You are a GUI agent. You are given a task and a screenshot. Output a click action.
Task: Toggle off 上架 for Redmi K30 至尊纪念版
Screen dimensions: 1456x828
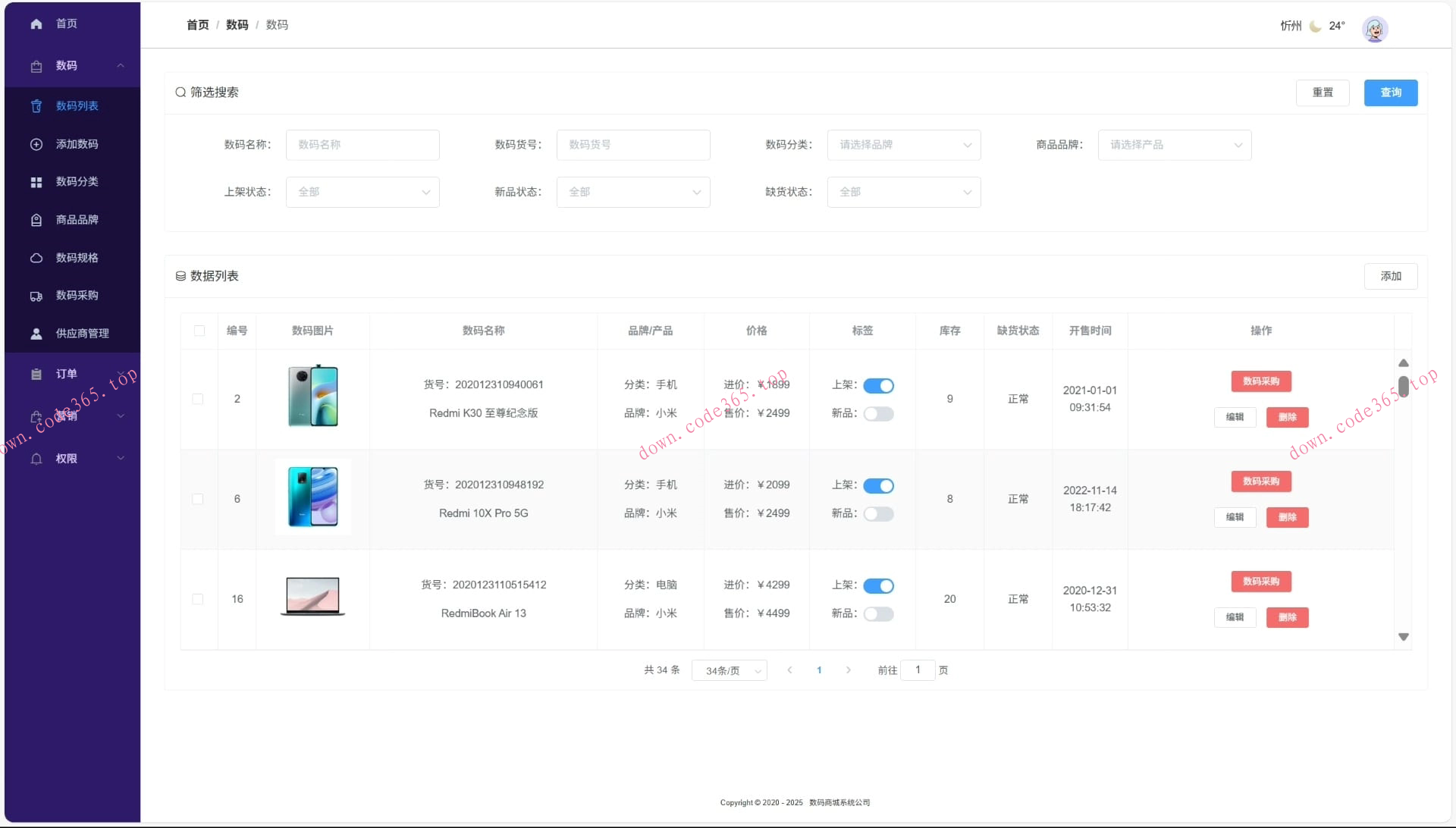coord(879,385)
